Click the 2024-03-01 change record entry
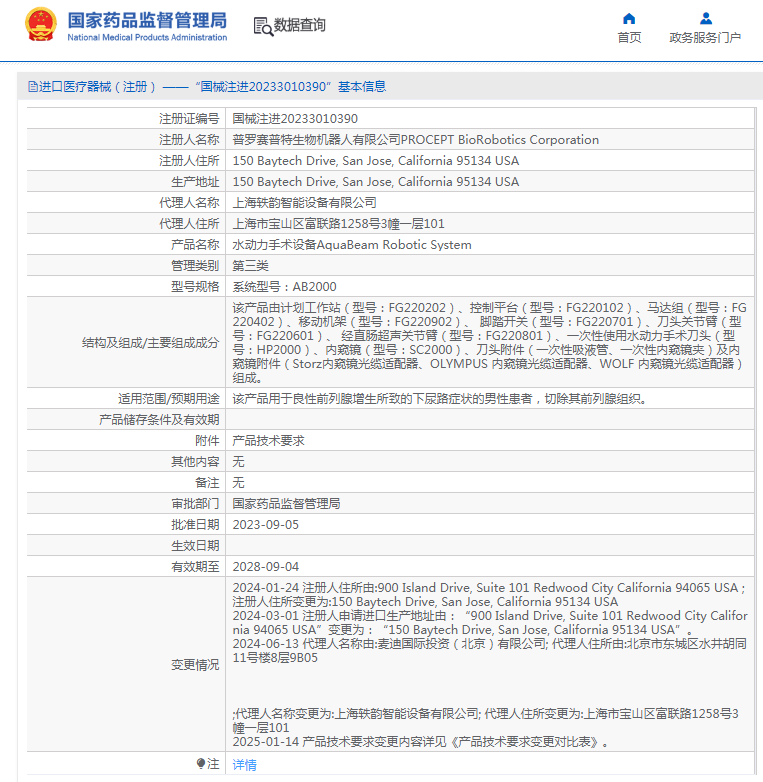 (x=490, y=622)
